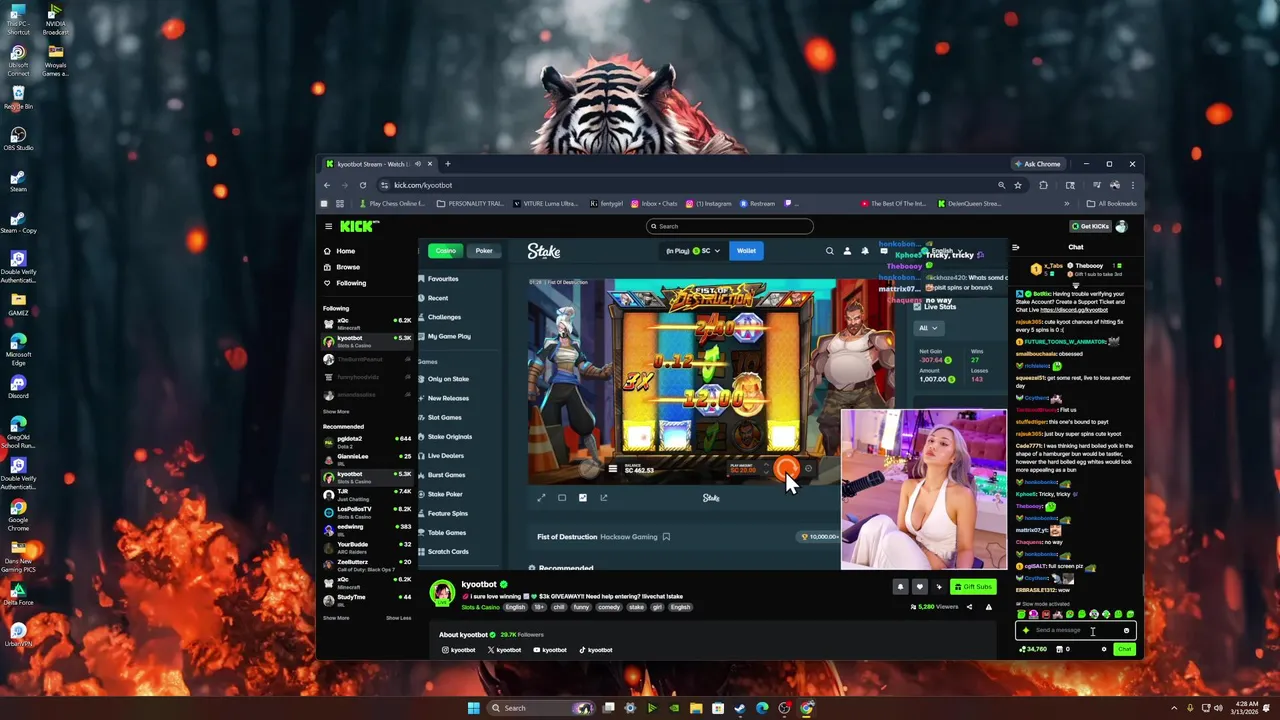This screenshot has height=720, width=1280.
Task: Open the user profile avatar menu
Action: pyautogui.click(x=1121, y=226)
